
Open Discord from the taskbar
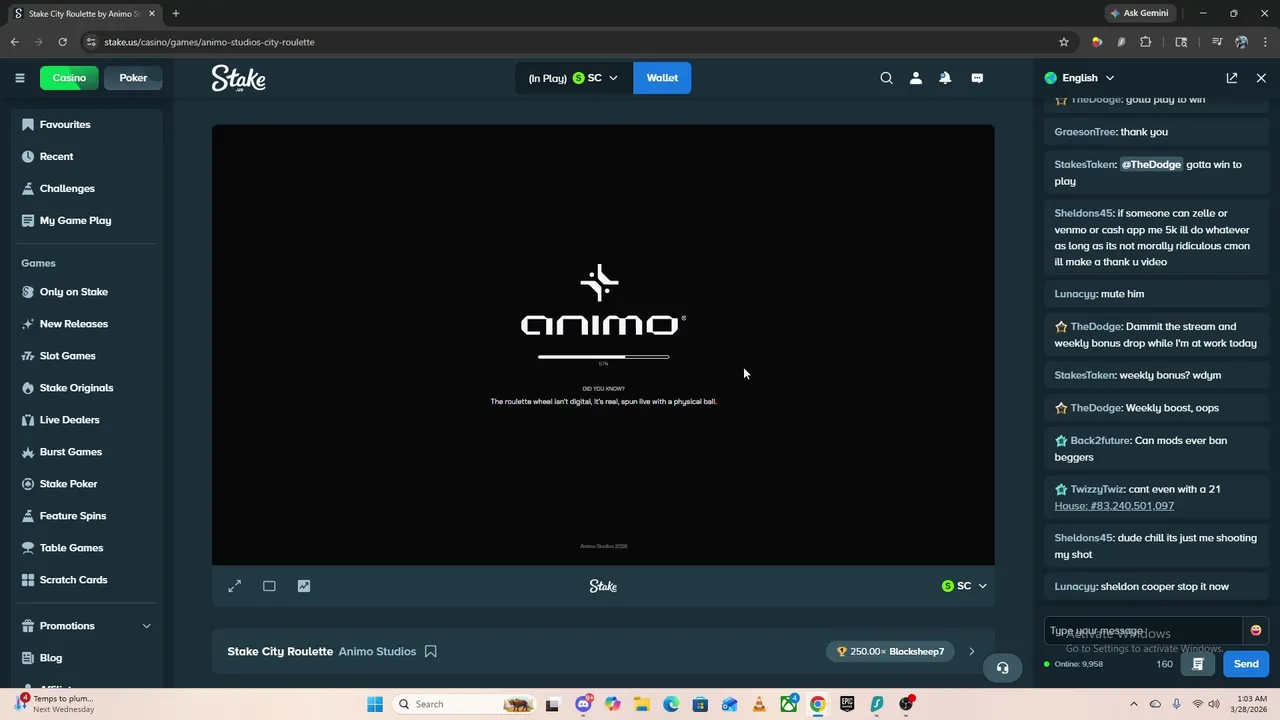pyautogui.click(x=583, y=704)
